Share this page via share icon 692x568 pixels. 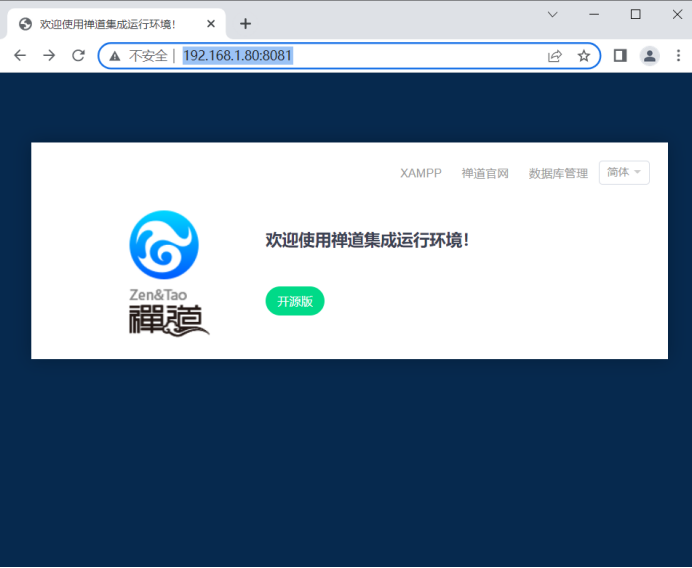(555, 56)
